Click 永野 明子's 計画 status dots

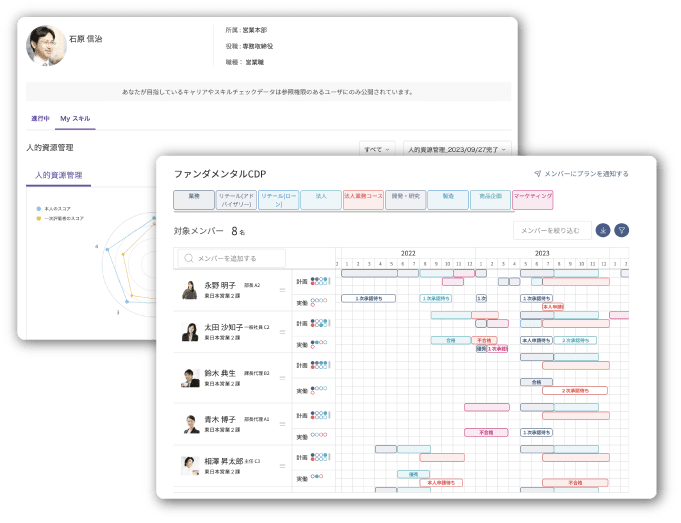[320, 281]
